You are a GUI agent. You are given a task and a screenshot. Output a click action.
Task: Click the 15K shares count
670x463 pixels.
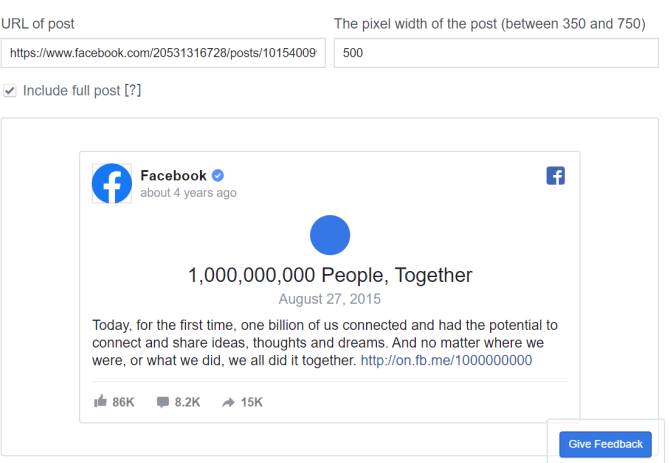tap(251, 402)
